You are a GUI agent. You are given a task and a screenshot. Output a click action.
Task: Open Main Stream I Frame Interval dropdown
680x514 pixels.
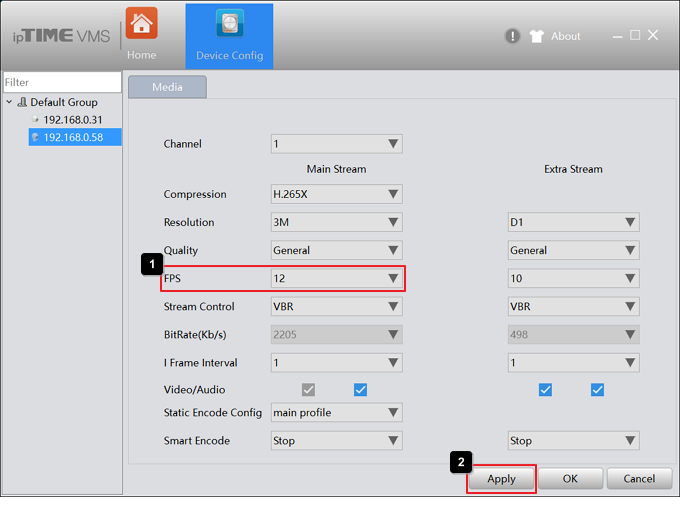337,363
